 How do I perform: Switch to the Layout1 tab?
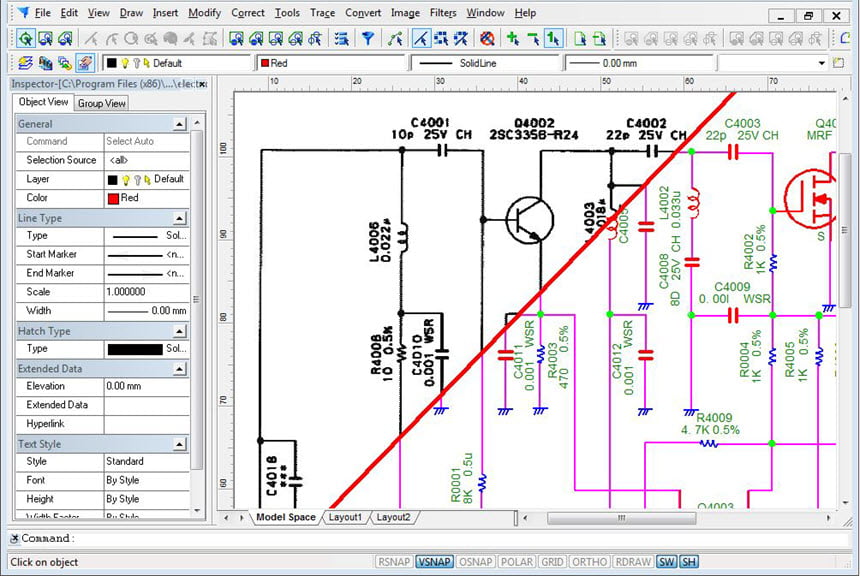point(346,517)
